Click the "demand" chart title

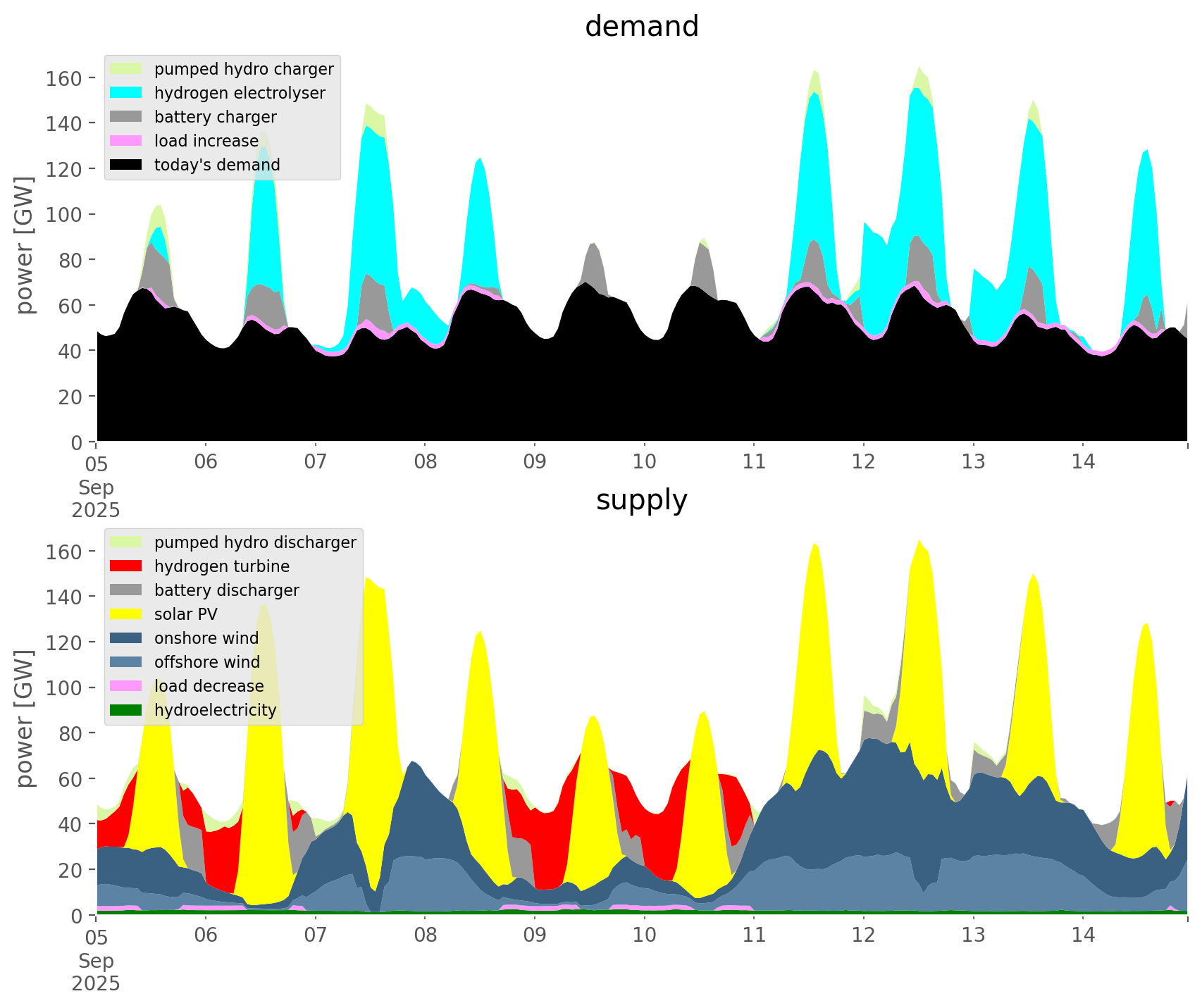[x=641, y=27]
